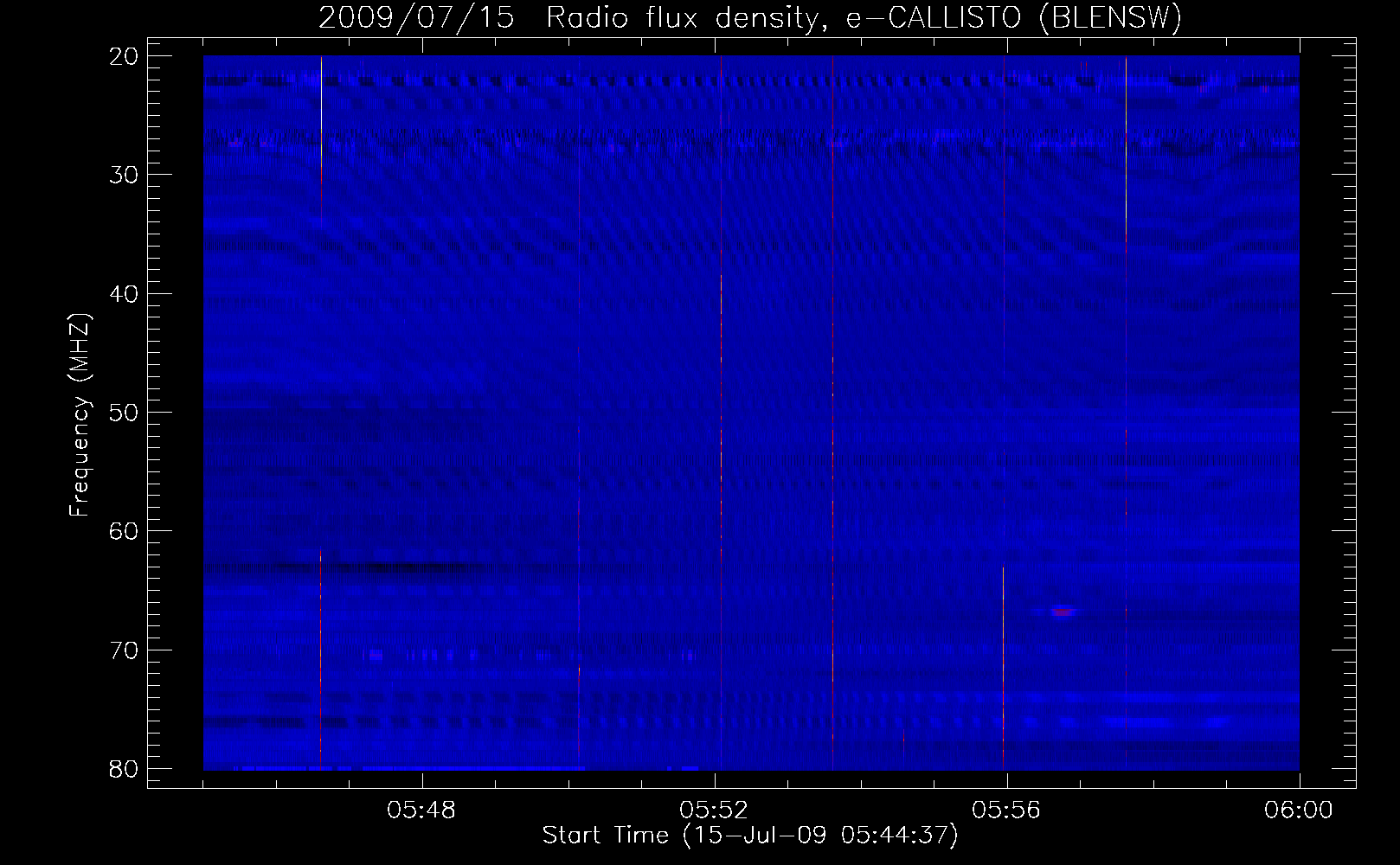Click the 60 MHz frequency tick label
The width and height of the screenshot is (1400, 865).
[125, 530]
